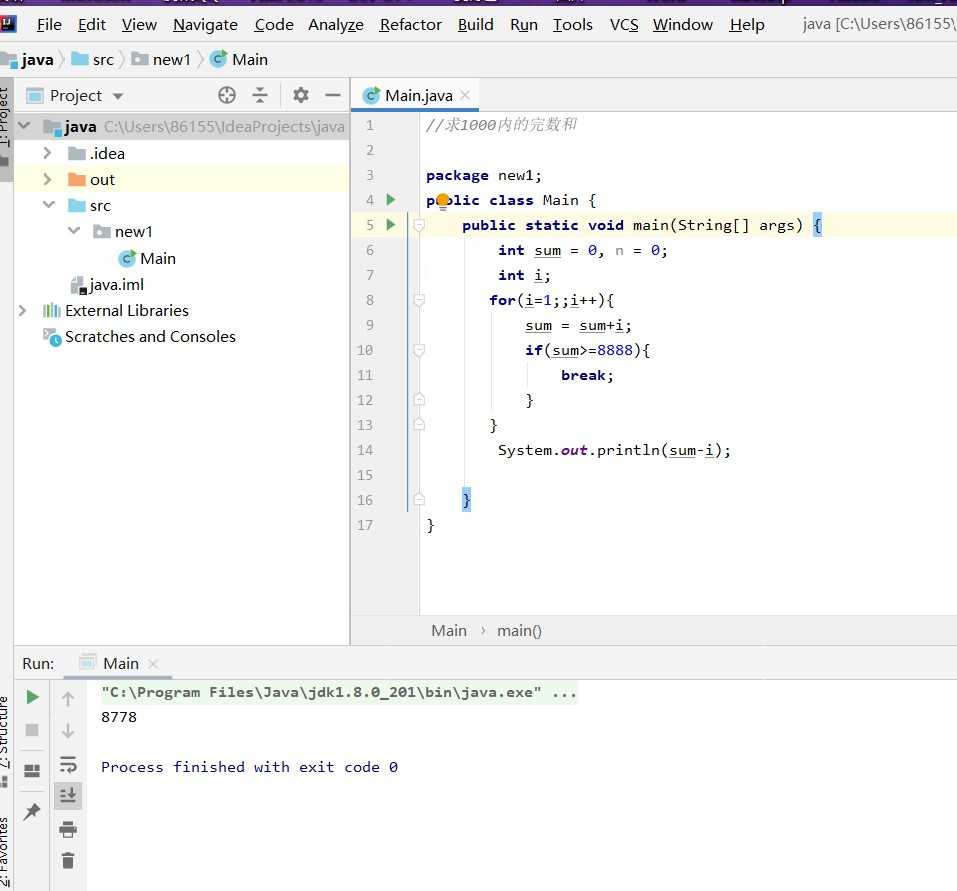Open the File menu

tap(49, 24)
